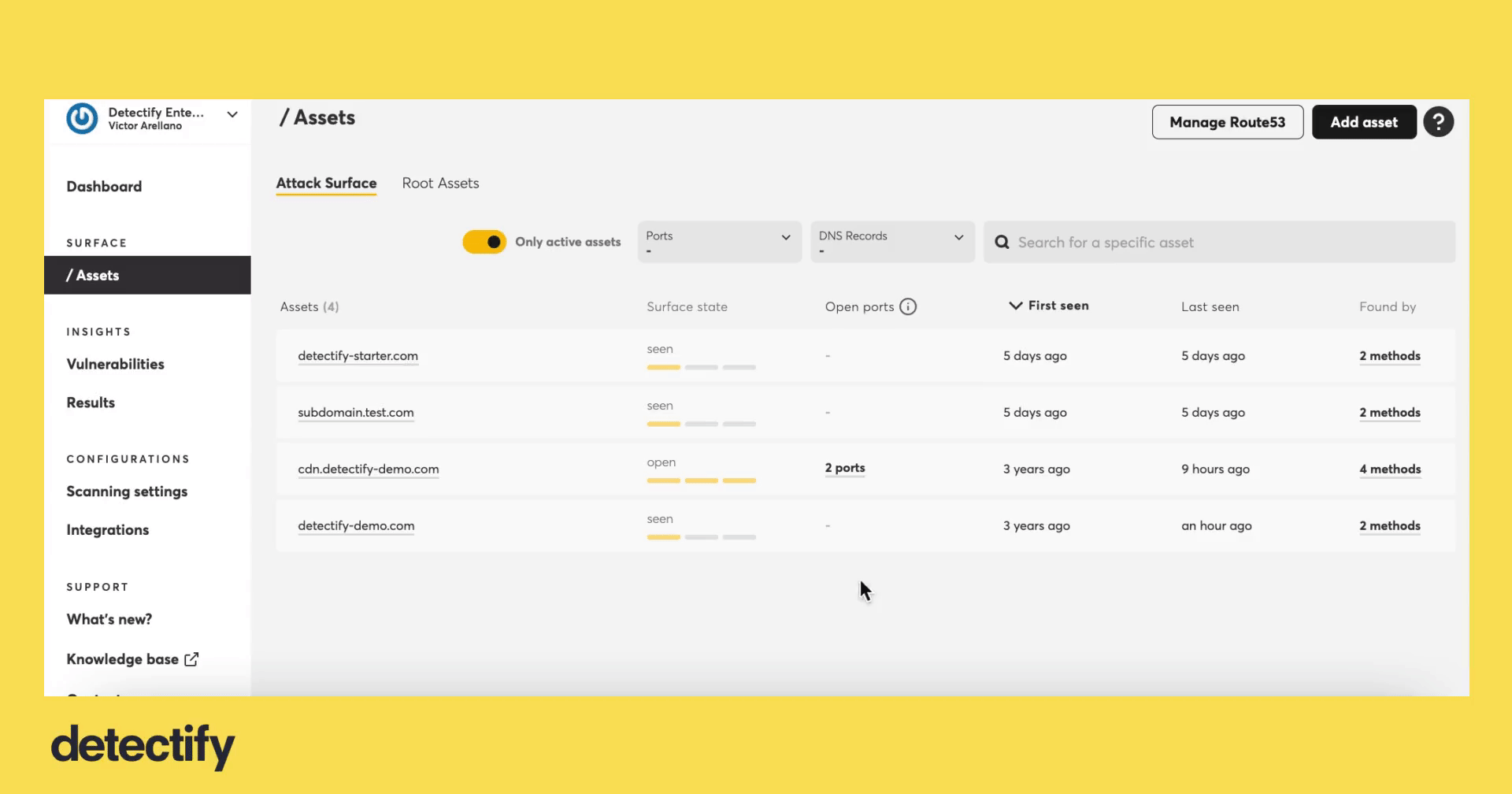Open Knowledge base external link icon

(x=191, y=659)
